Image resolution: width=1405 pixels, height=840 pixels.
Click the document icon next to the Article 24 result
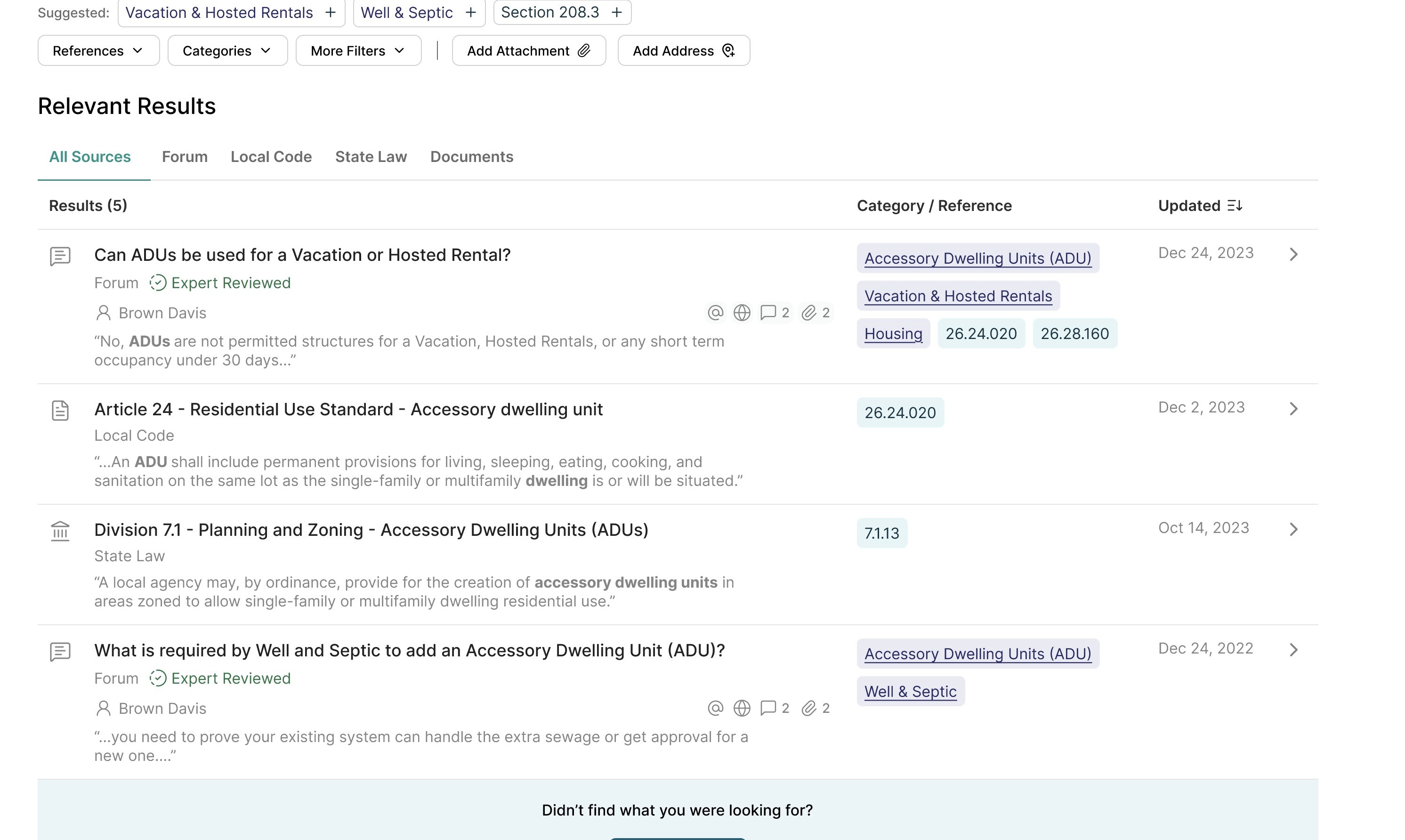60,411
